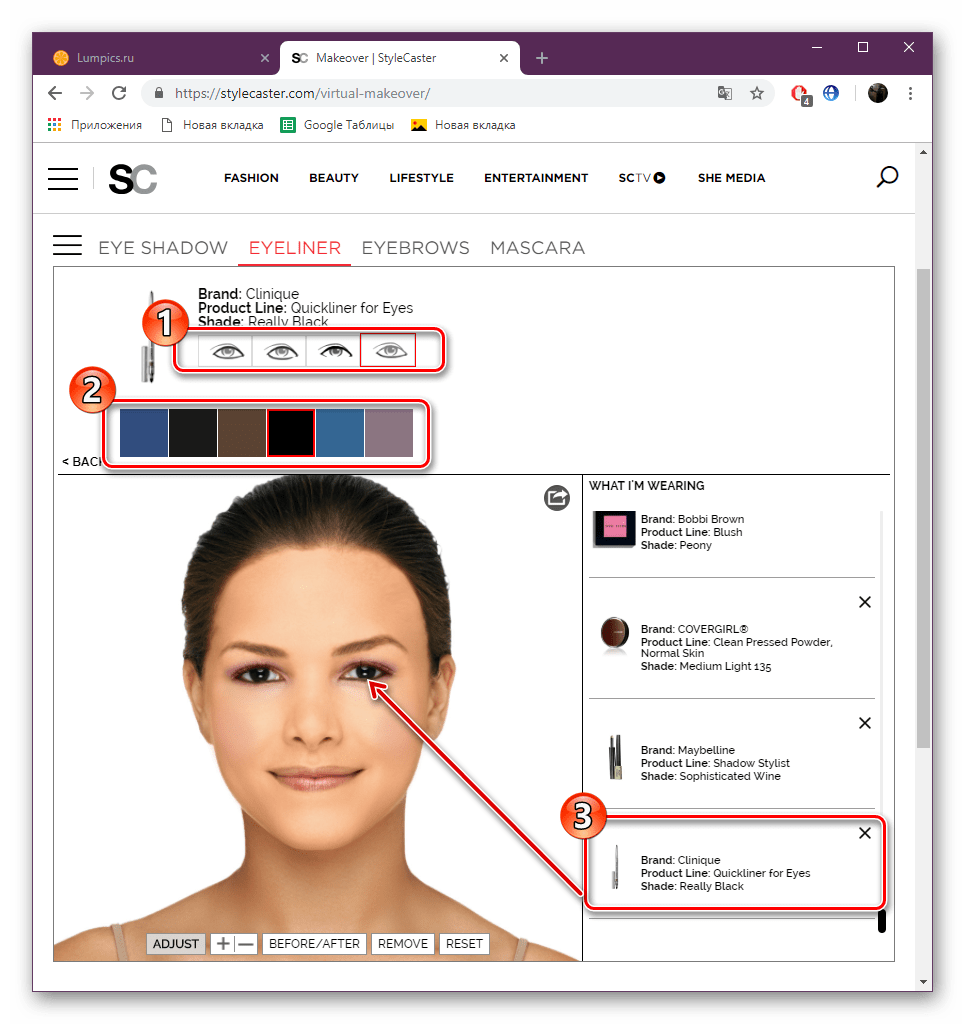Click the browser forward arrow
Viewport: 965px width, 1024px height.
coord(87,93)
